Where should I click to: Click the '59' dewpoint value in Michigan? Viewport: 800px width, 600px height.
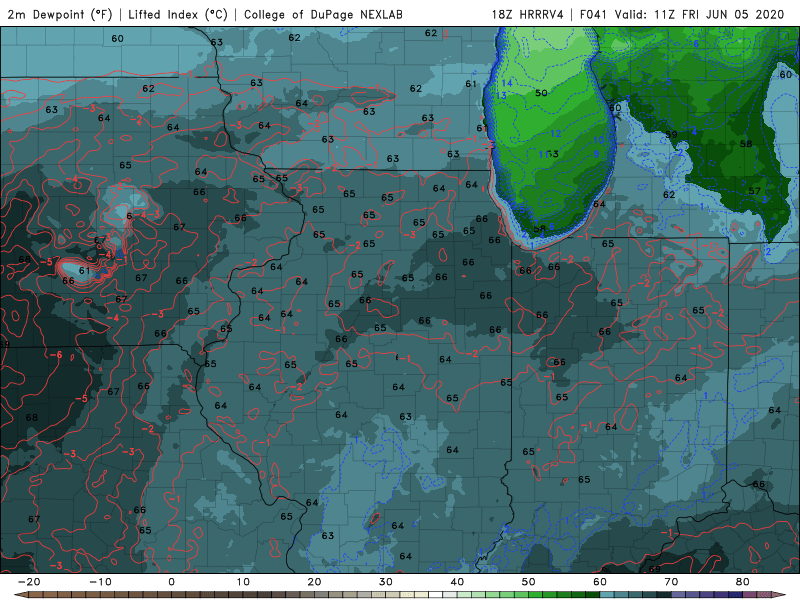671,135
